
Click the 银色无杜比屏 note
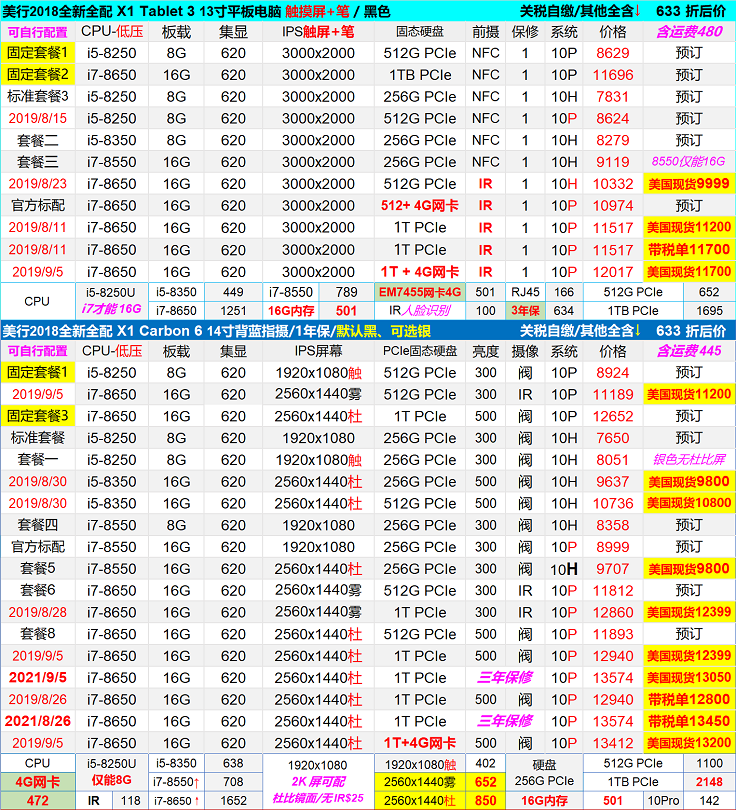690,460
